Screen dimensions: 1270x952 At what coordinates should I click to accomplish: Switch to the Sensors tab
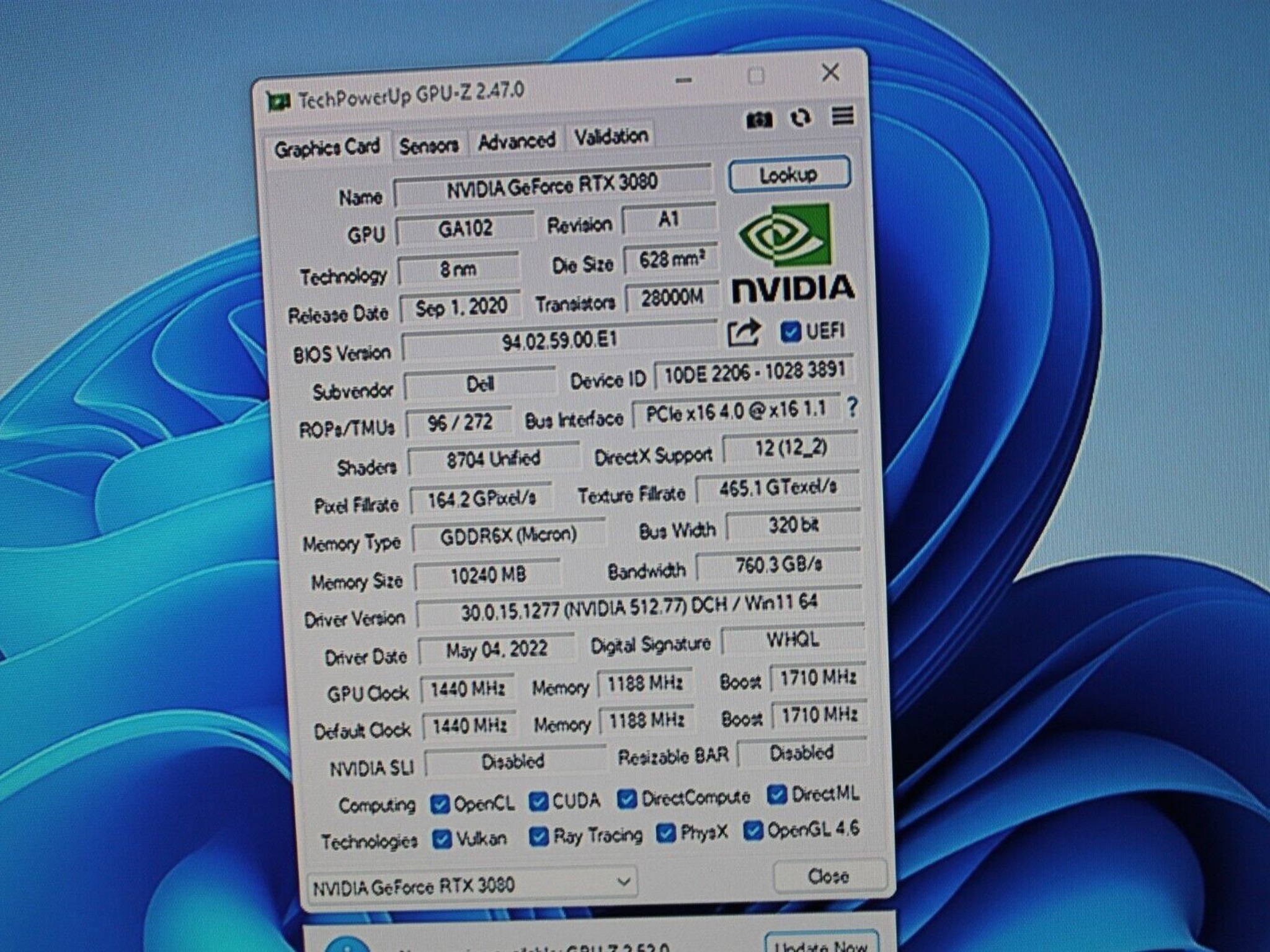coord(429,146)
